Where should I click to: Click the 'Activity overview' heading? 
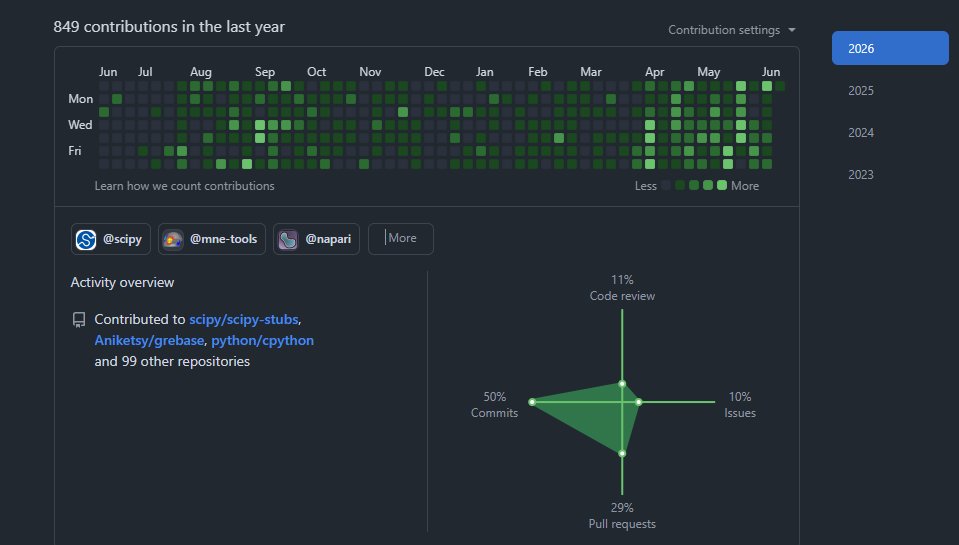coord(122,283)
